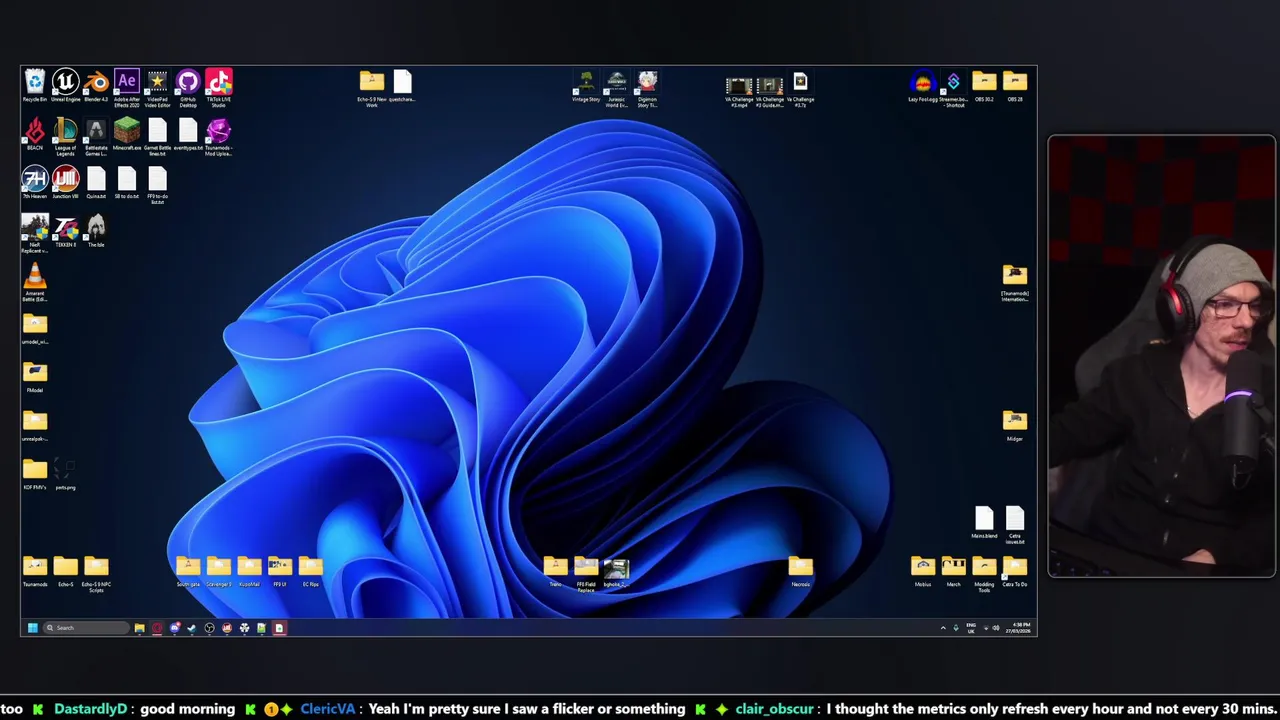This screenshot has width=1280, height=720.
Task: Open the Vintage Story shortcut
Action: (x=586, y=86)
